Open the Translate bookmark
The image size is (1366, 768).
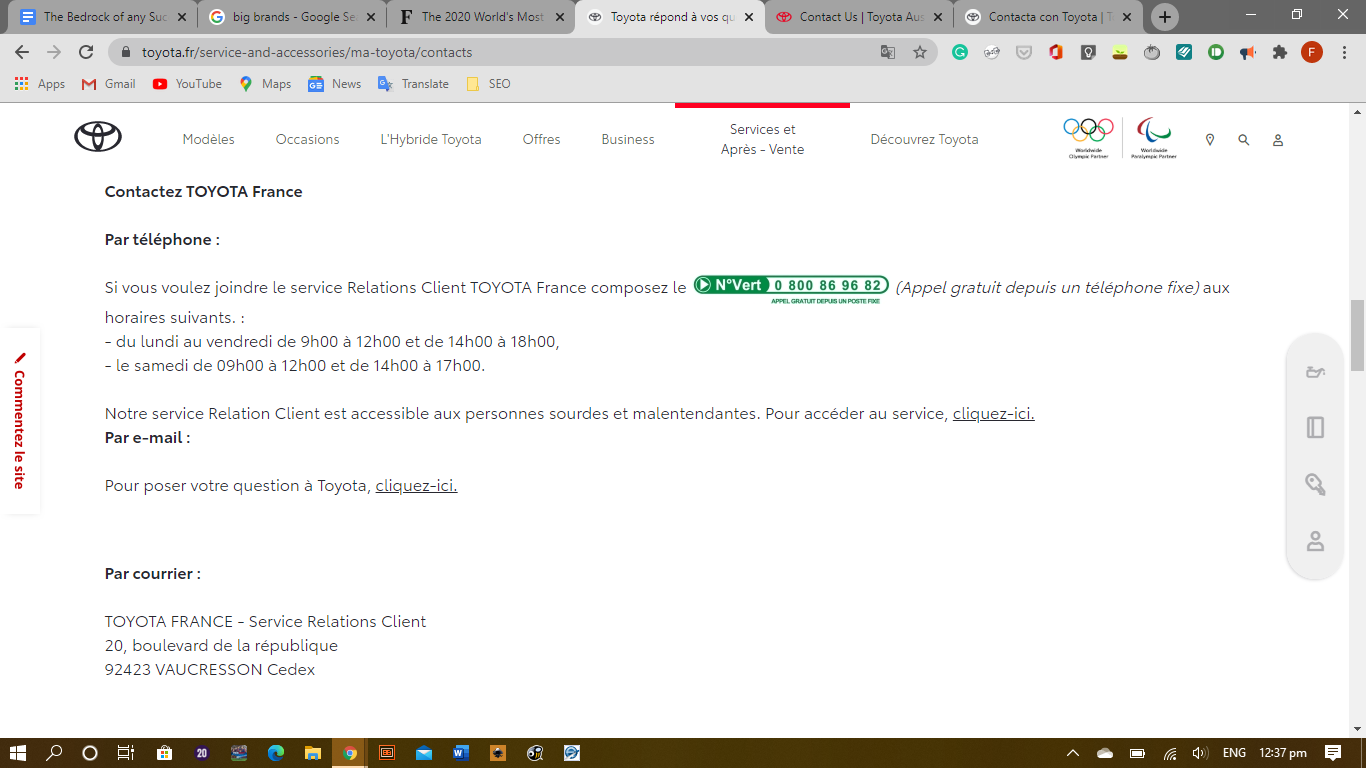click(x=413, y=84)
